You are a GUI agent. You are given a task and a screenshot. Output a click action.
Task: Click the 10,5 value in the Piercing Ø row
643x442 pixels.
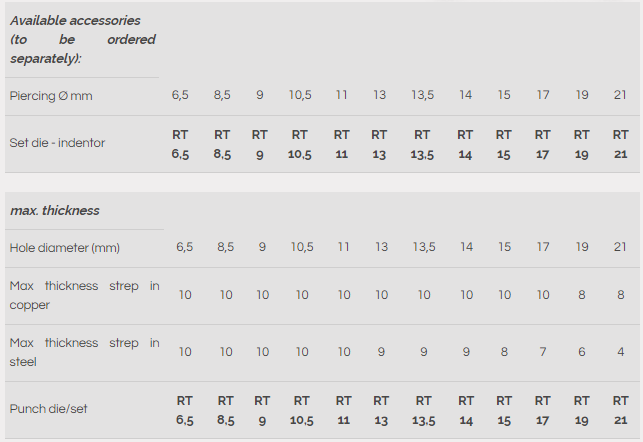pyautogui.click(x=300, y=95)
